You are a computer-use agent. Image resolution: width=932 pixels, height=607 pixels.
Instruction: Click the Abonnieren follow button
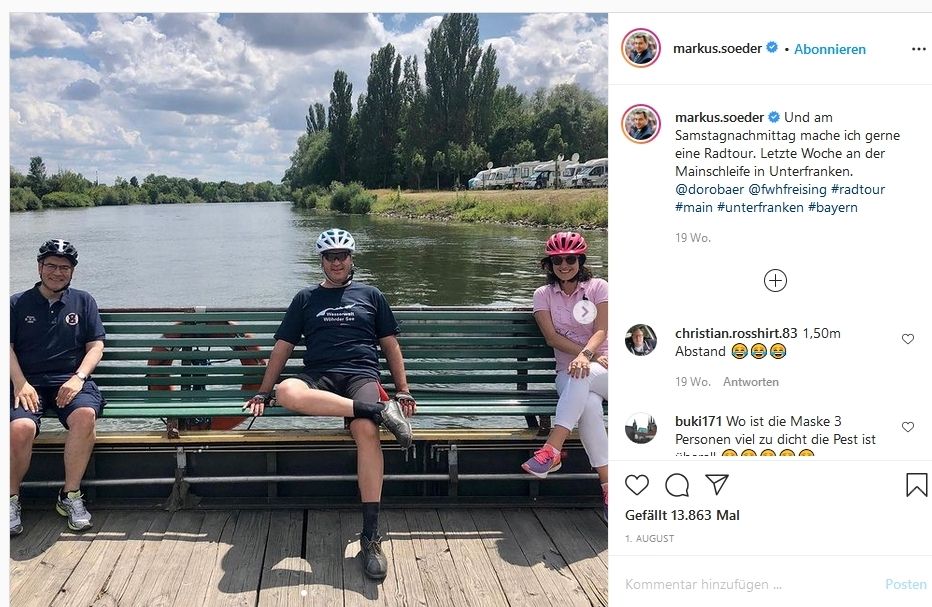click(x=830, y=49)
